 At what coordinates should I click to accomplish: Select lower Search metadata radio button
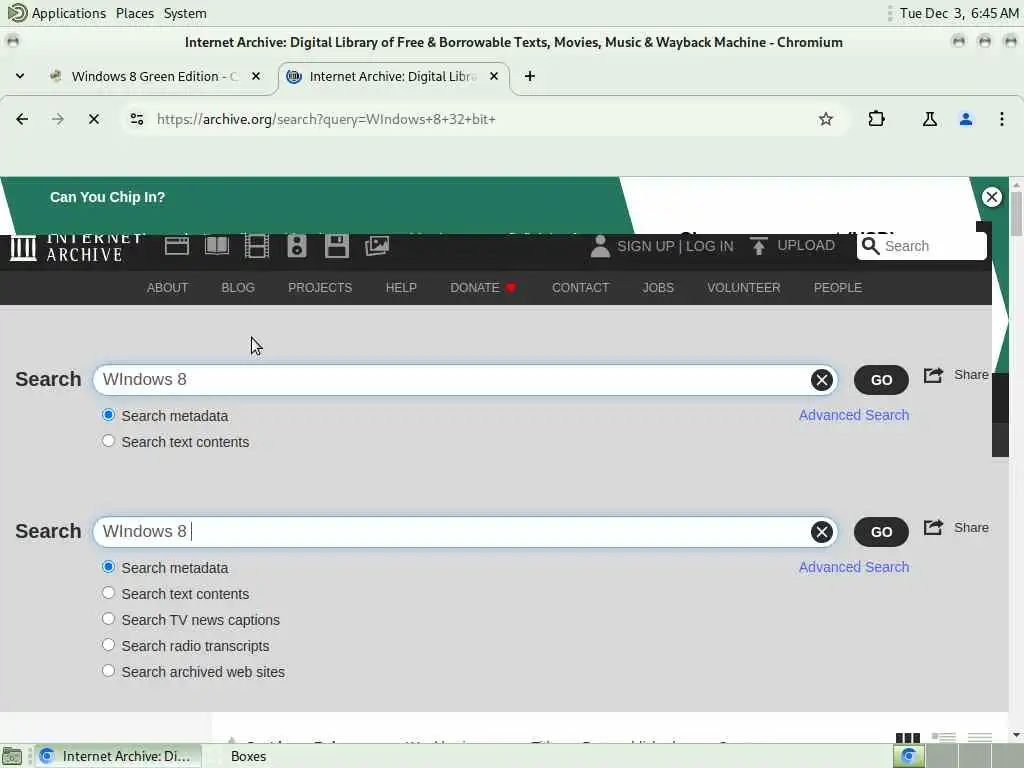point(108,567)
